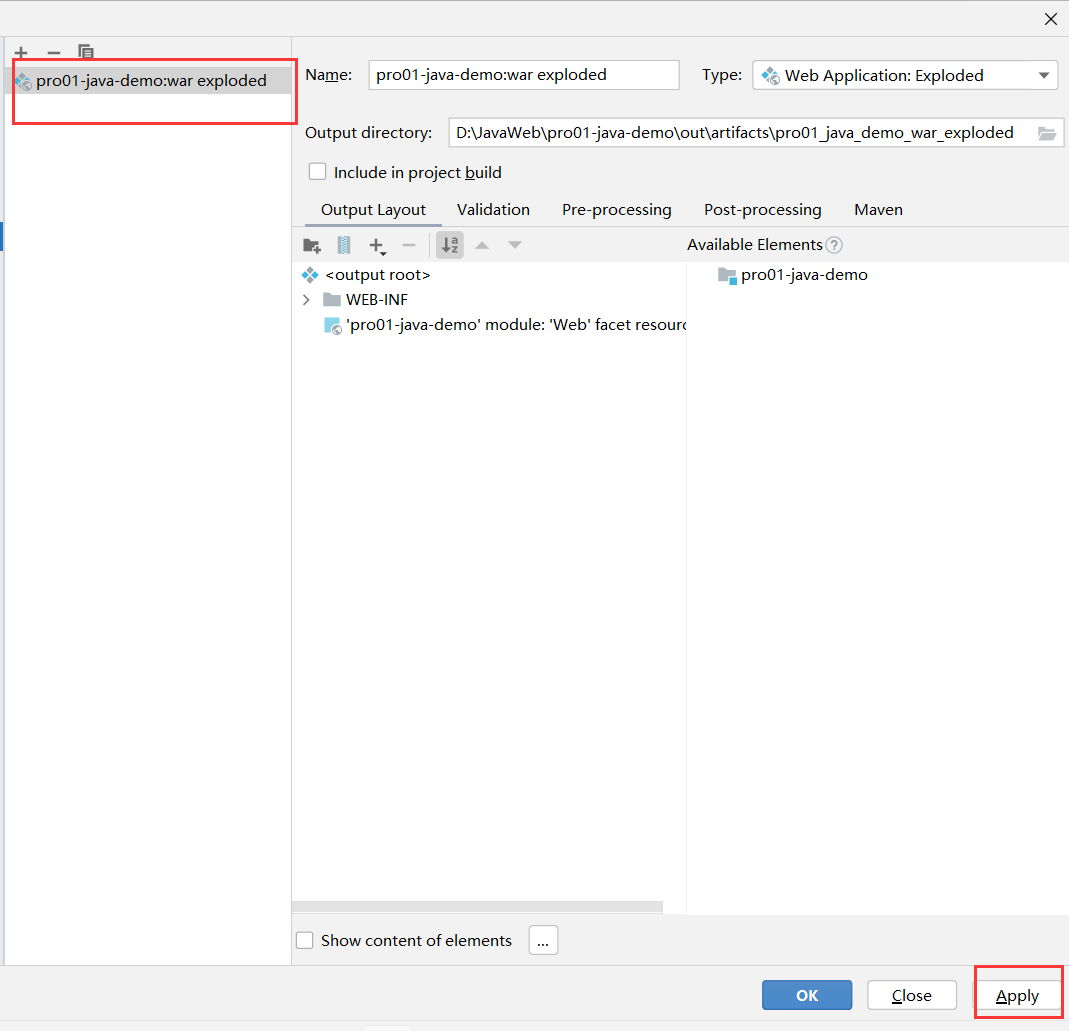This screenshot has width=1069, height=1031.
Task: Click the WEB-INF folder icon
Action: 332,299
